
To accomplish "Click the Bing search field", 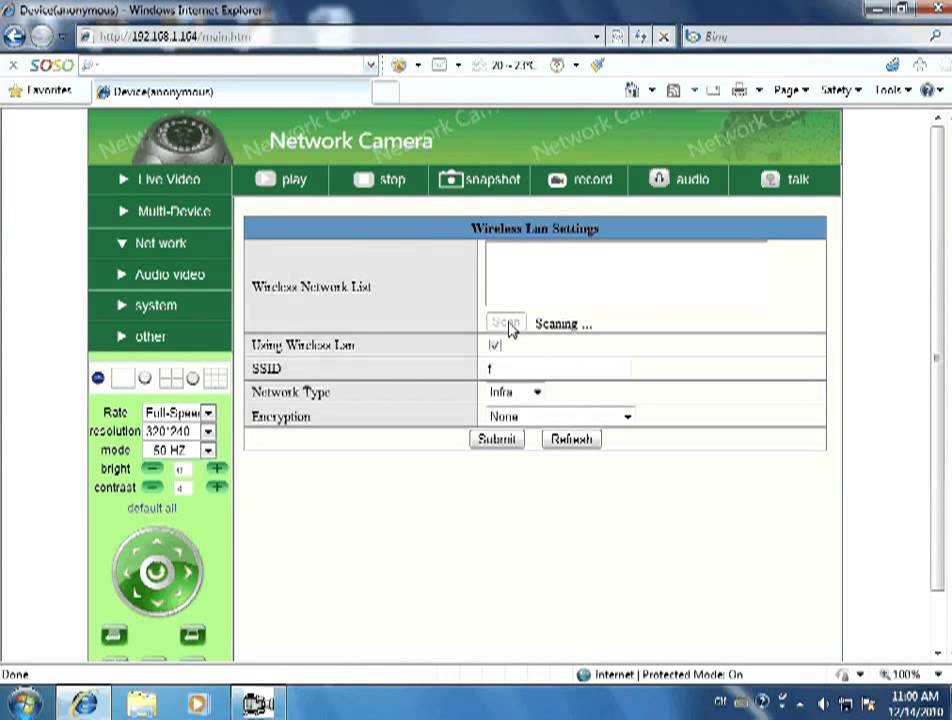I will pos(812,36).
